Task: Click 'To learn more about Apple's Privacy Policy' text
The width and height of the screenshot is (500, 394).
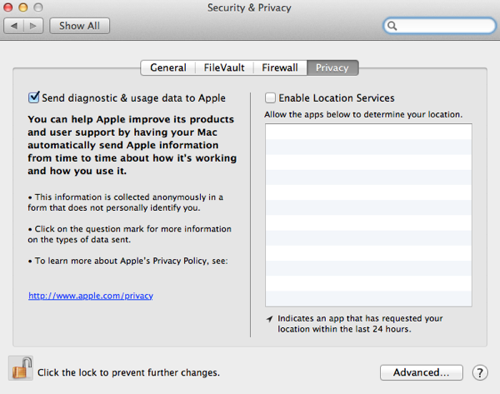Action: (x=128, y=261)
